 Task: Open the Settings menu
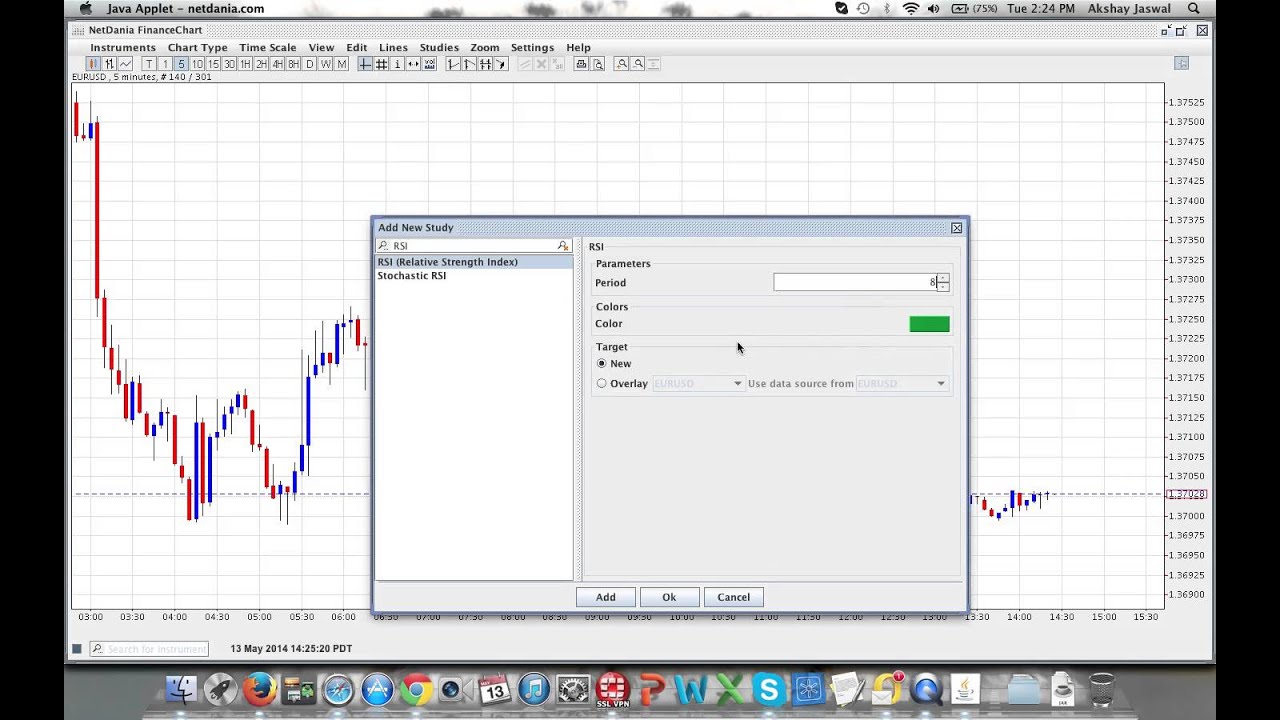532,47
